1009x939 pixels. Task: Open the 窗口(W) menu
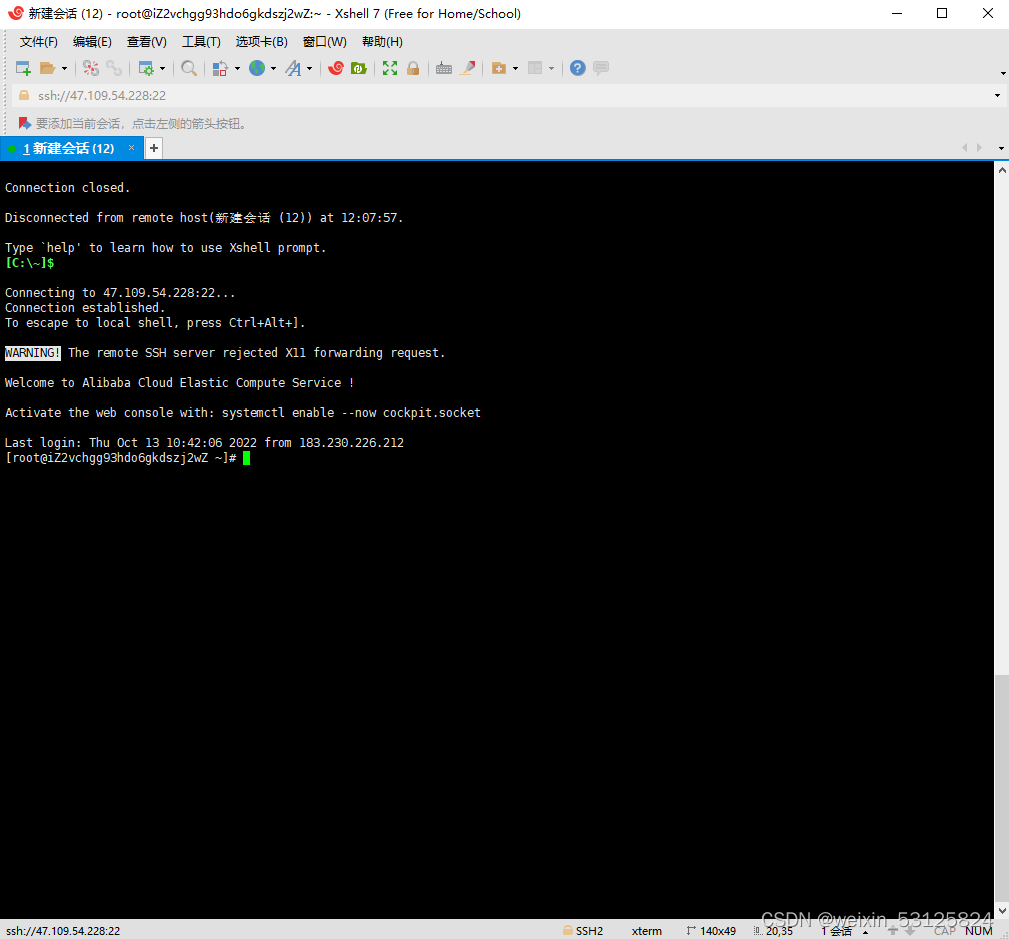[324, 42]
